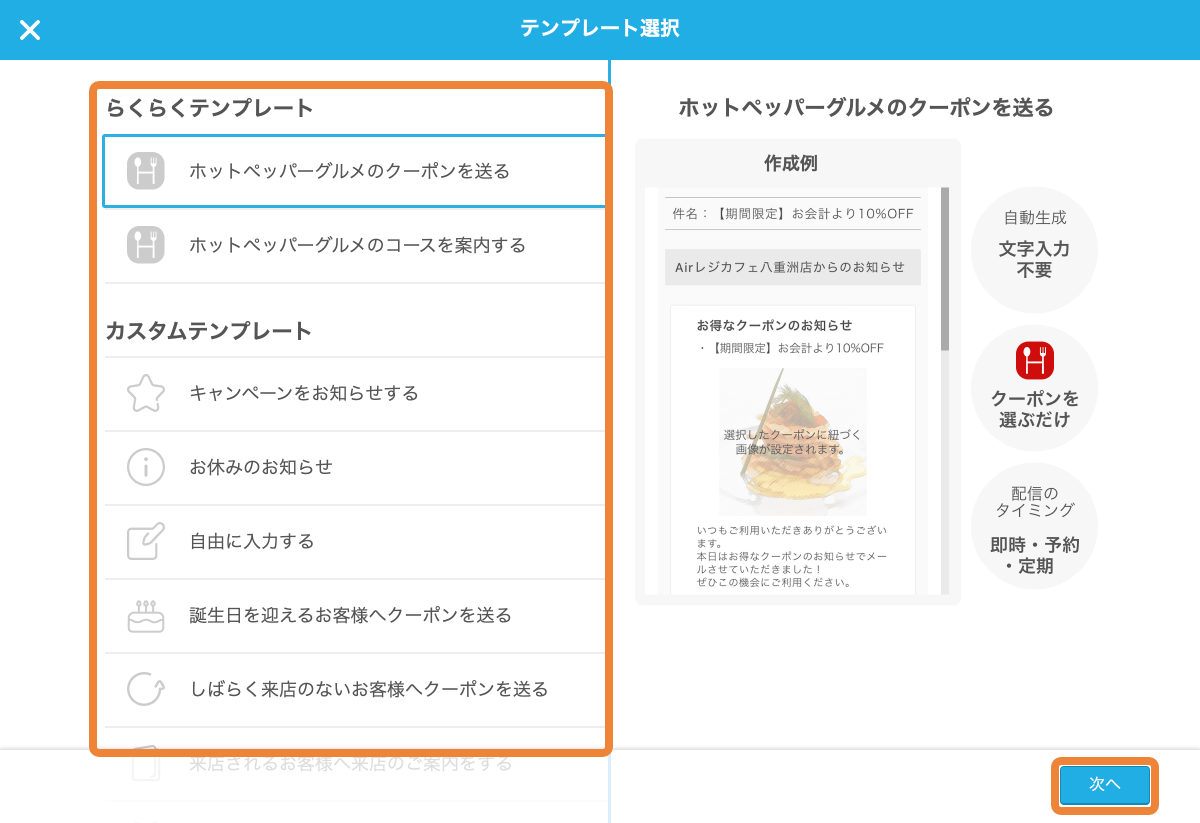
Task: Select ホットペッパーグルメのコースを案内する template row
Action: [354, 245]
